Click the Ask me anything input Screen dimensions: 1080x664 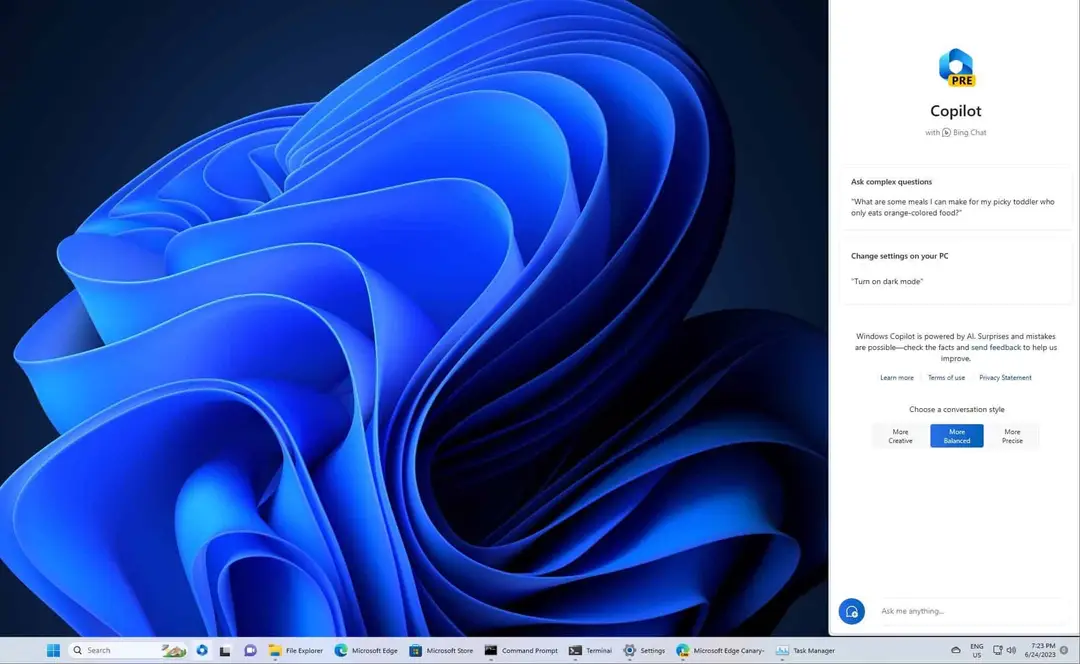click(x=970, y=611)
